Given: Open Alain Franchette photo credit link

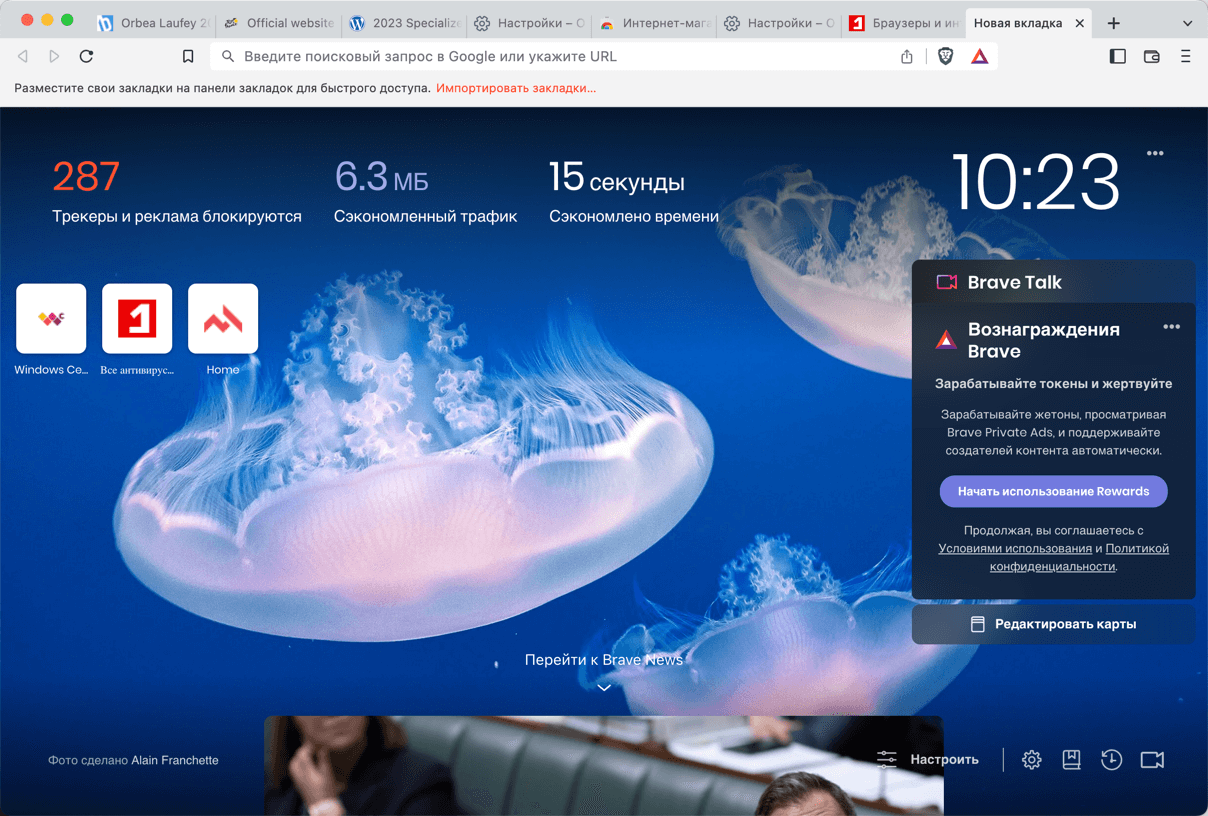Looking at the screenshot, I should pyautogui.click(x=175, y=760).
